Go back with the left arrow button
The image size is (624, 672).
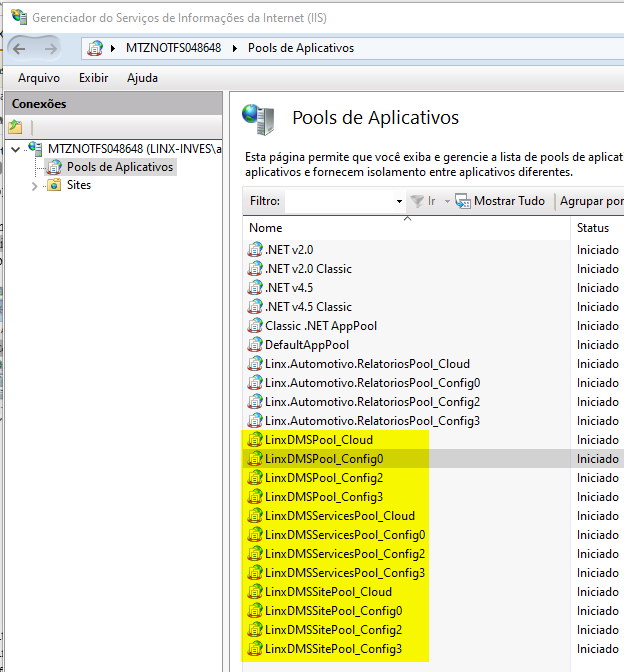tap(19, 48)
